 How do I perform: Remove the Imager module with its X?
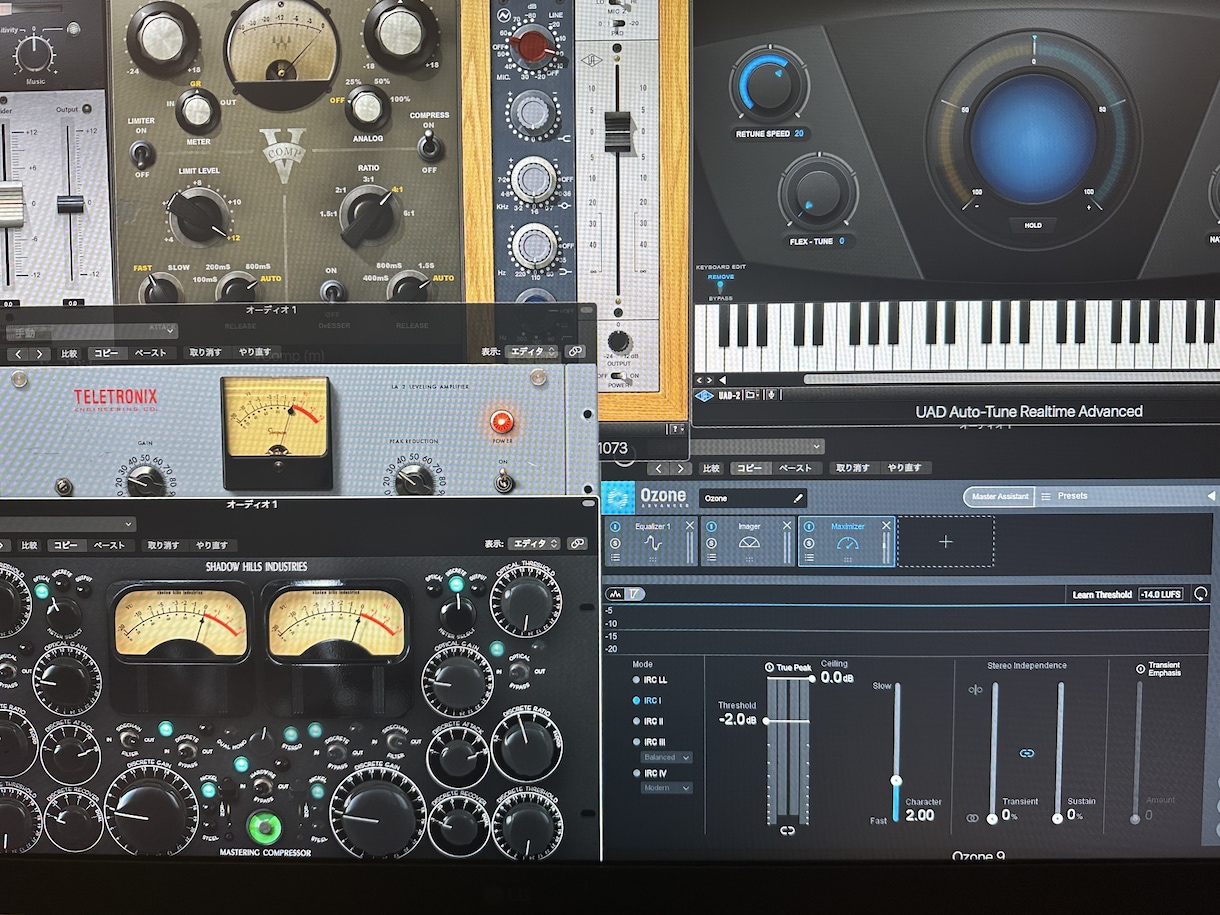[x=786, y=526]
